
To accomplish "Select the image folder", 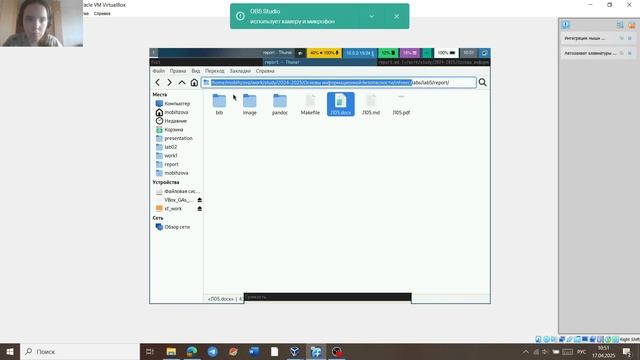I will pyautogui.click(x=249, y=104).
